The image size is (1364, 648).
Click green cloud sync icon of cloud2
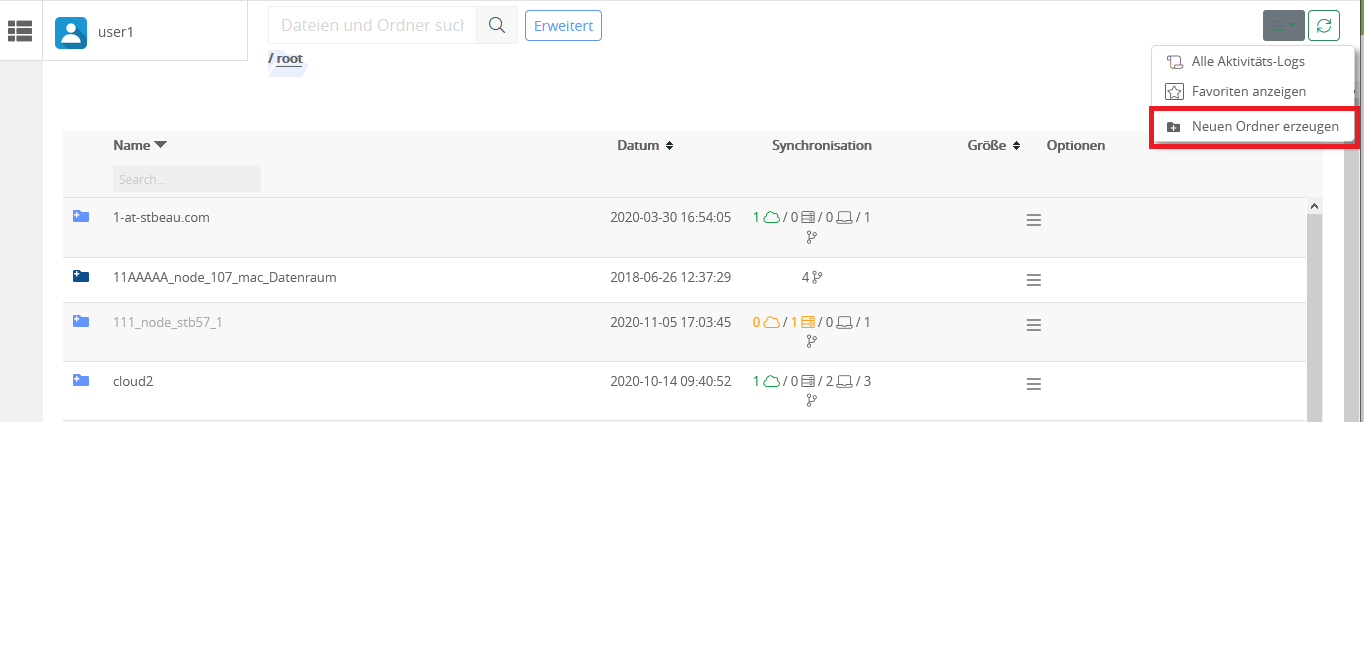point(771,381)
